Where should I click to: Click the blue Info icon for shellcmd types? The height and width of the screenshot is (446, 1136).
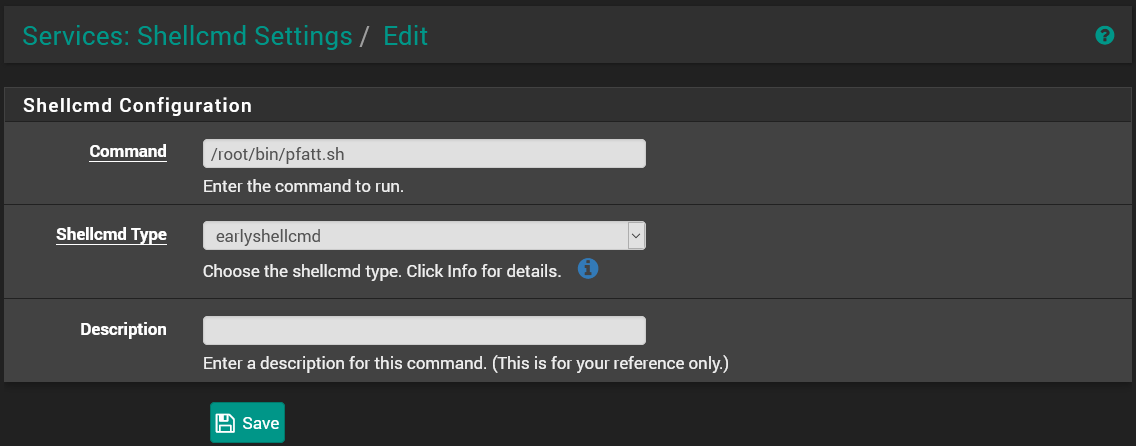(588, 269)
